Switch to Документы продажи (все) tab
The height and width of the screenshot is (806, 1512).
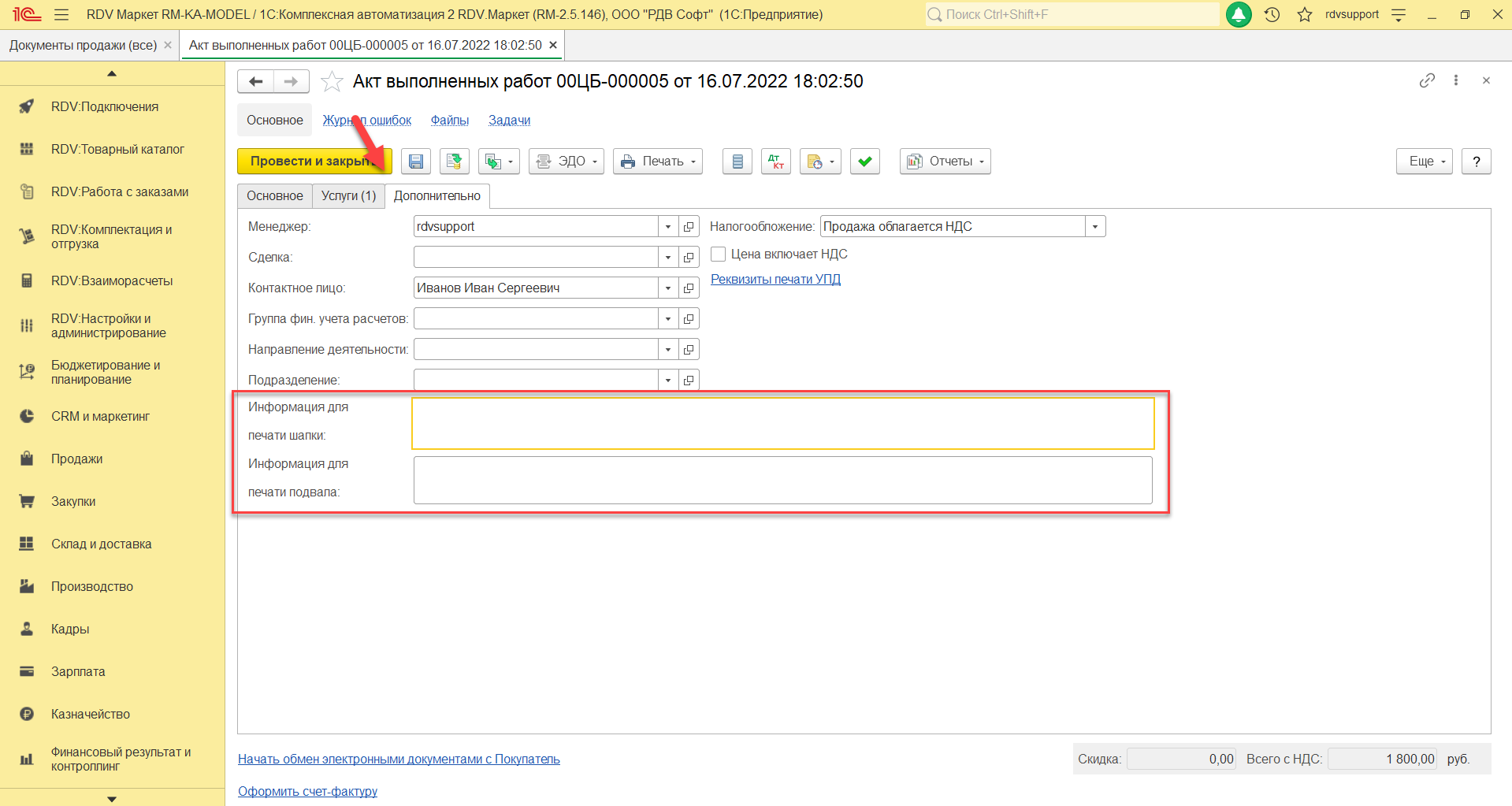84,46
